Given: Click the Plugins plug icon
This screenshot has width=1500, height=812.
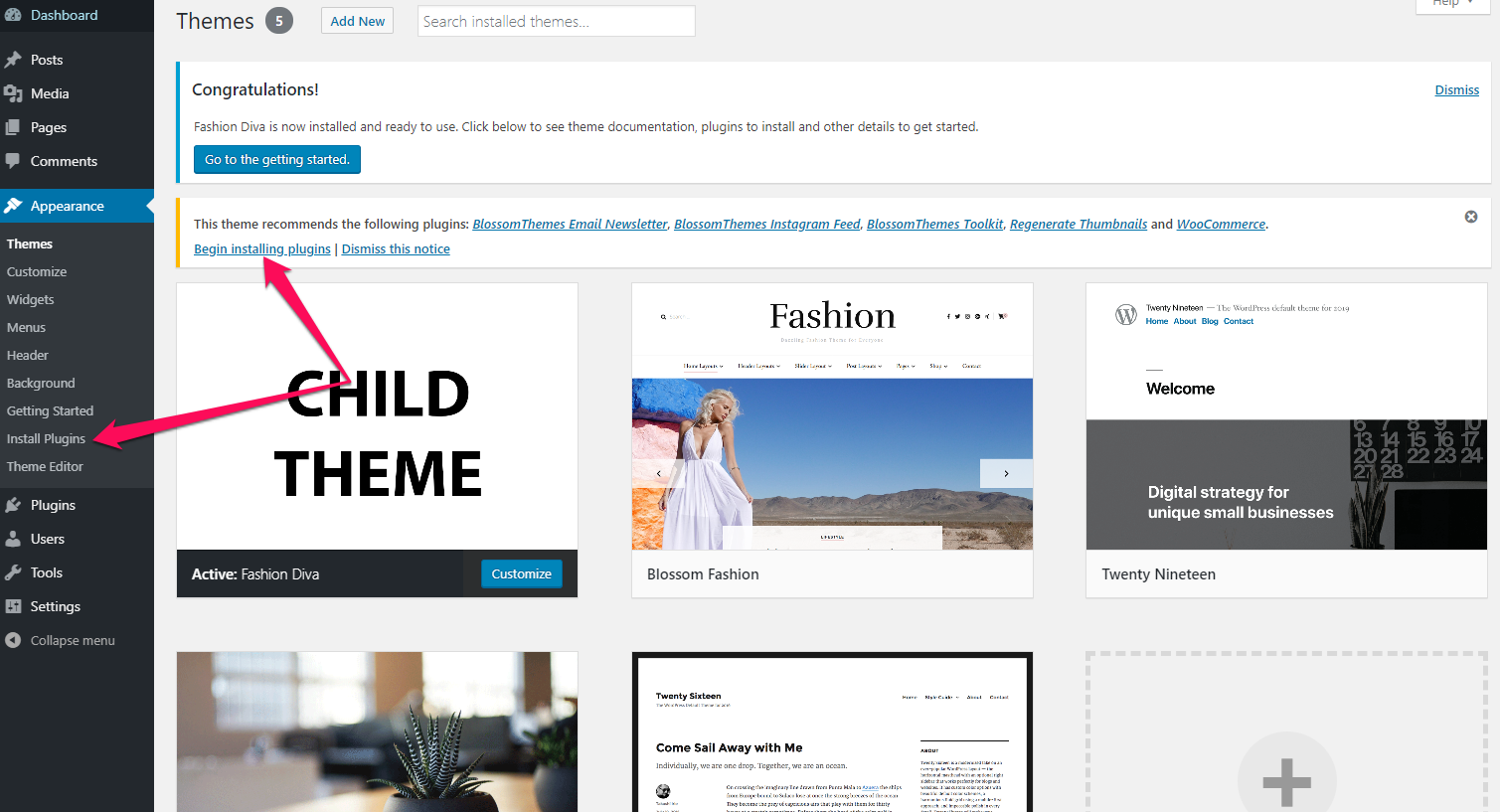Looking at the screenshot, I should (x=13, y=505).
